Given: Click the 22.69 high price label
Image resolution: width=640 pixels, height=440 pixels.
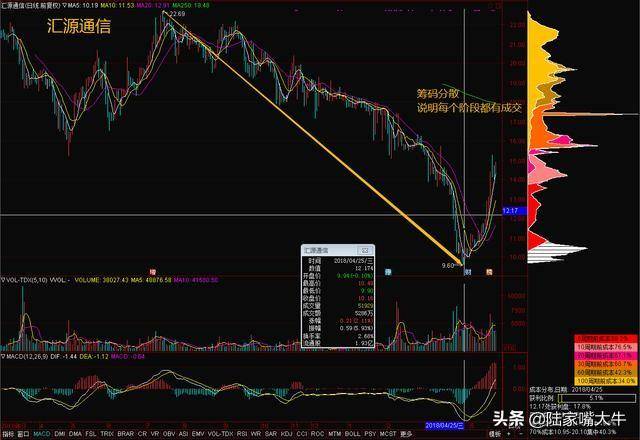Looking at the screenshot, I should [x=177, y=14].
